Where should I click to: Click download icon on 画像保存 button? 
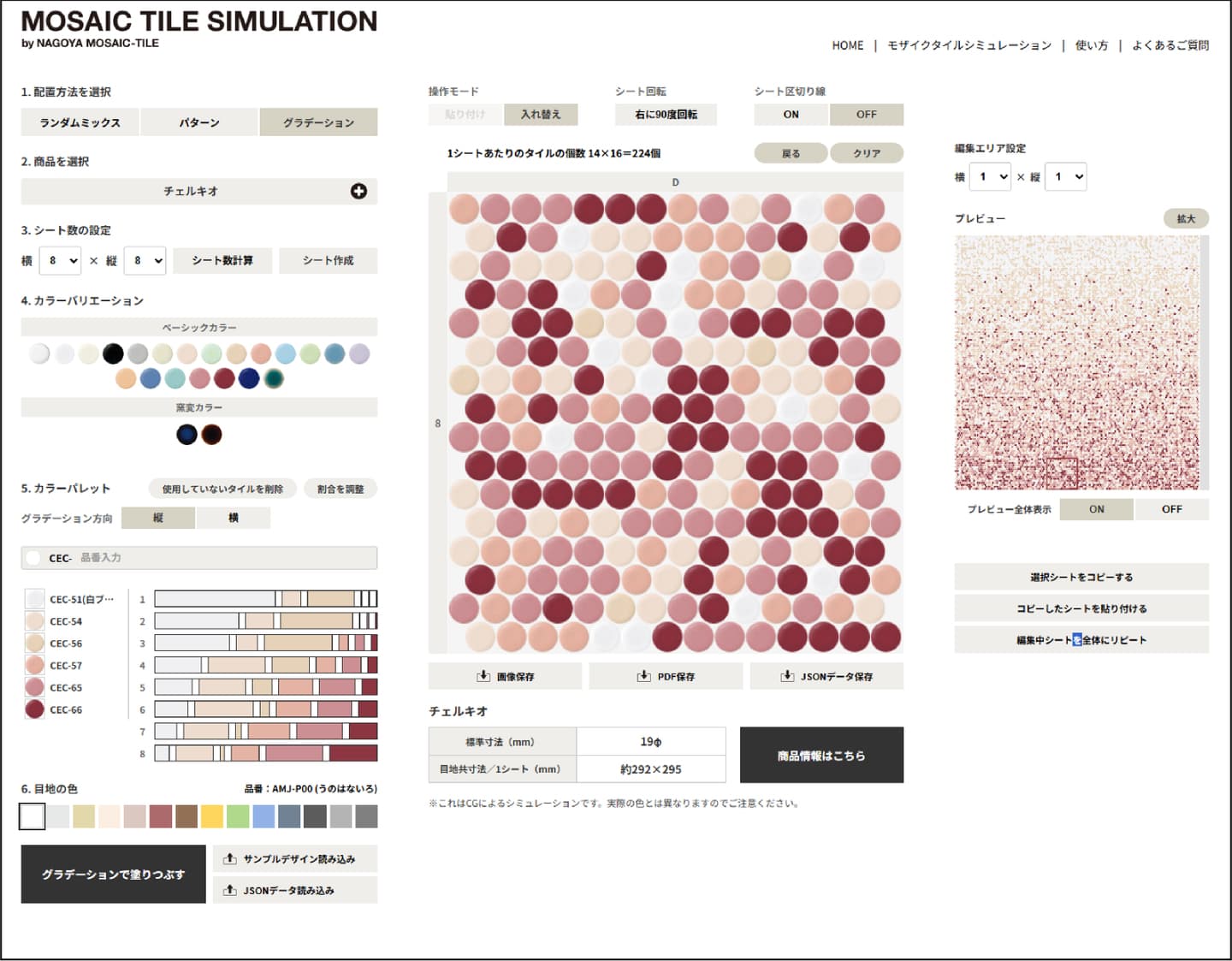coord(483,676)
